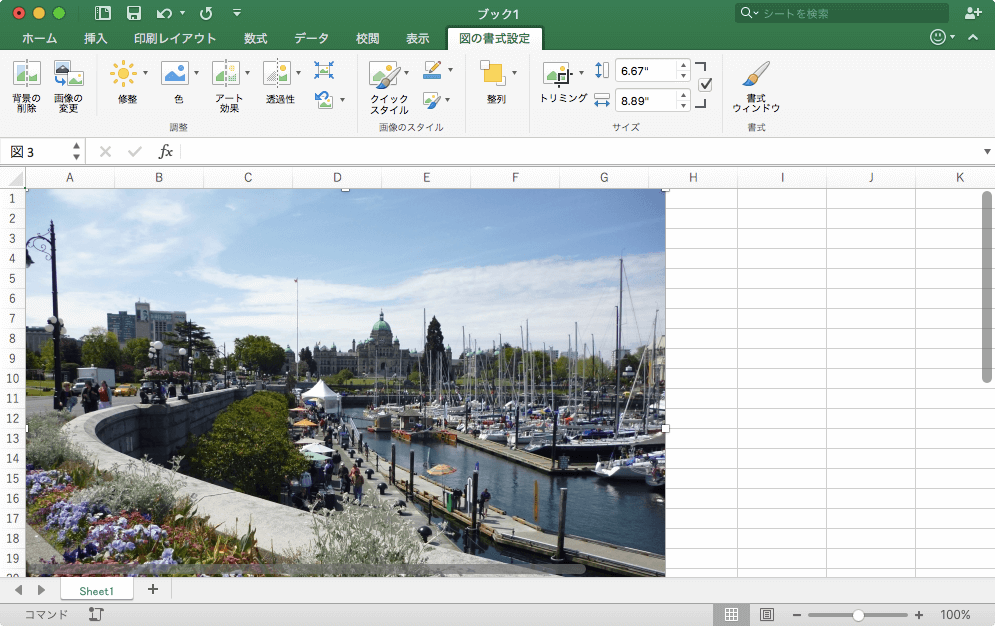Click the 修整 (corrections) sun icon

click(123, 74)
